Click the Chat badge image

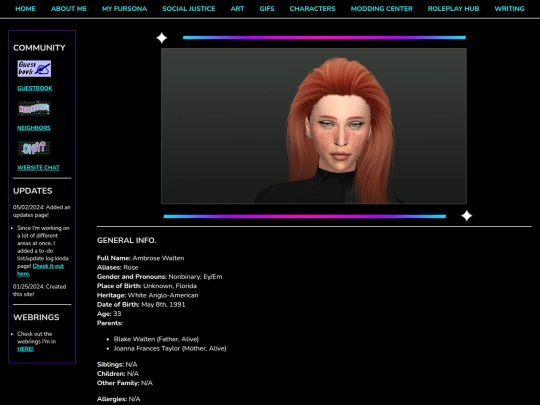(34, 148)
